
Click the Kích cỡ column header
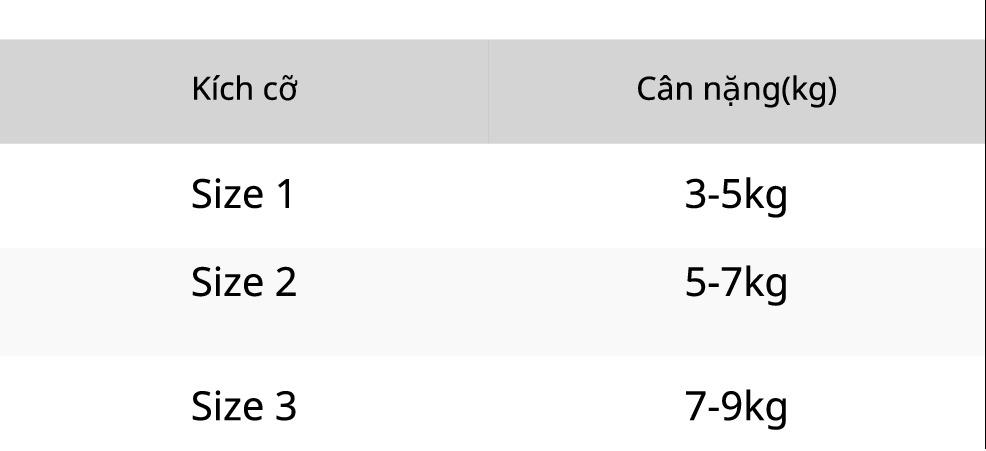[244, 89]
